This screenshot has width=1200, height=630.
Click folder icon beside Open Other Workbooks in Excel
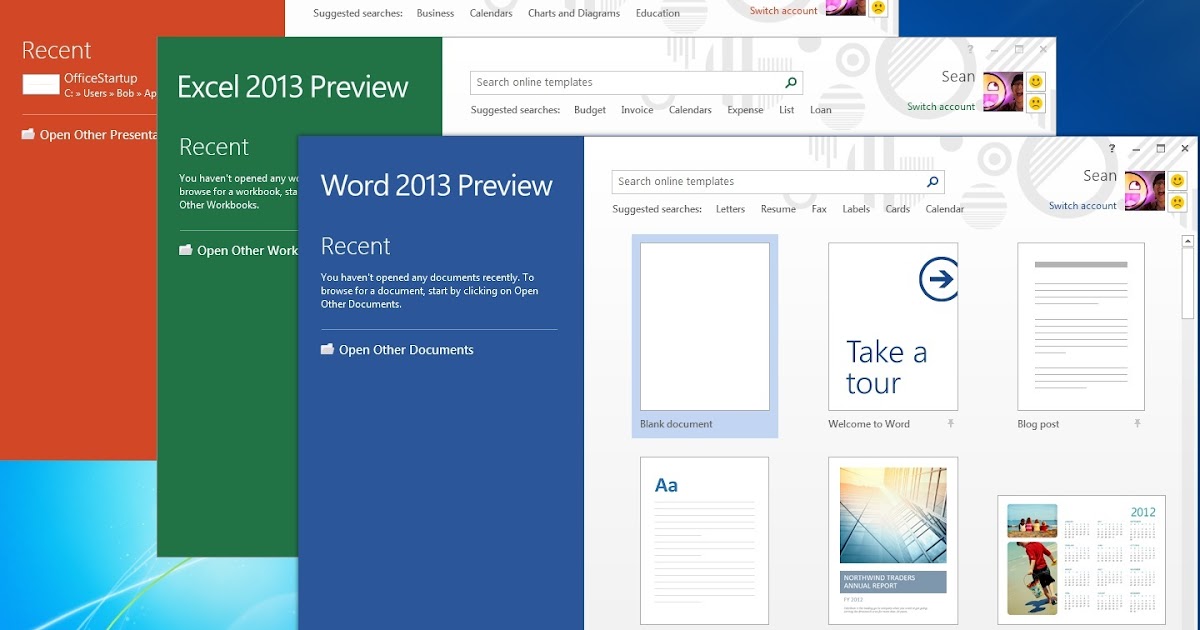pyautogui.click(x=185, y=250)
